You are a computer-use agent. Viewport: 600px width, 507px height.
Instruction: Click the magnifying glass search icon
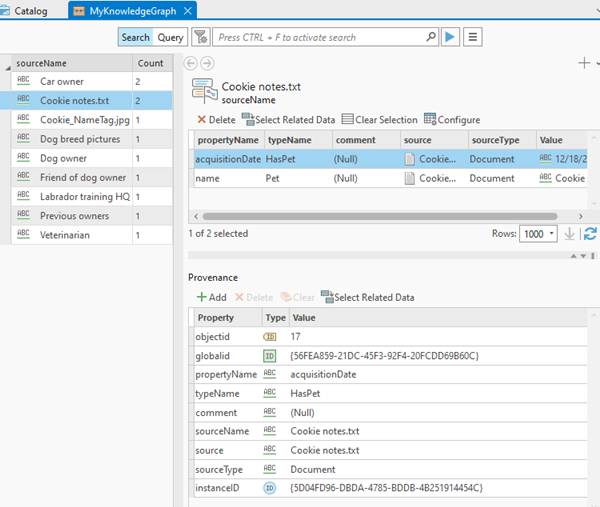point(431,37)
